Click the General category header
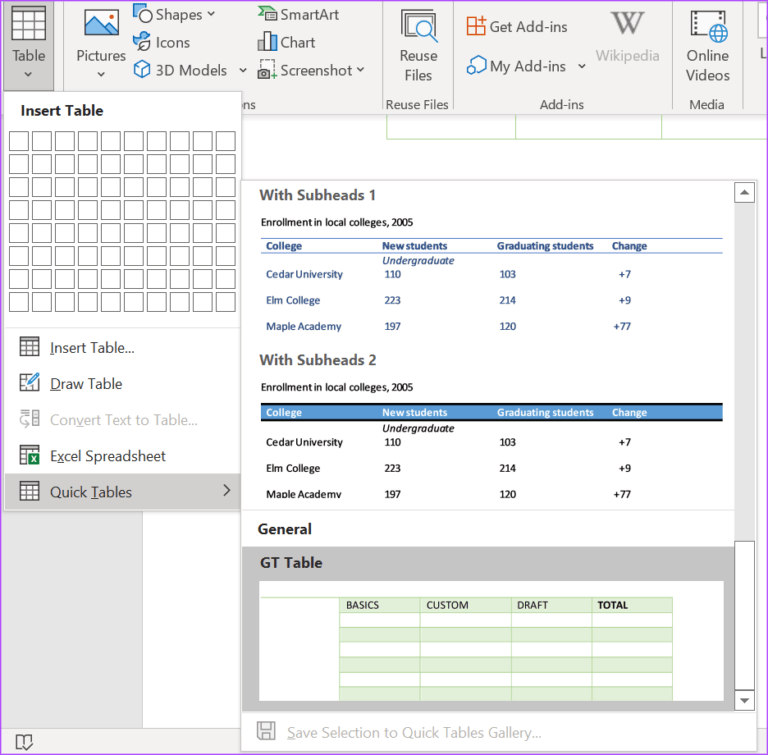Viewport: 768px width, 755px height. click(285, 529)
